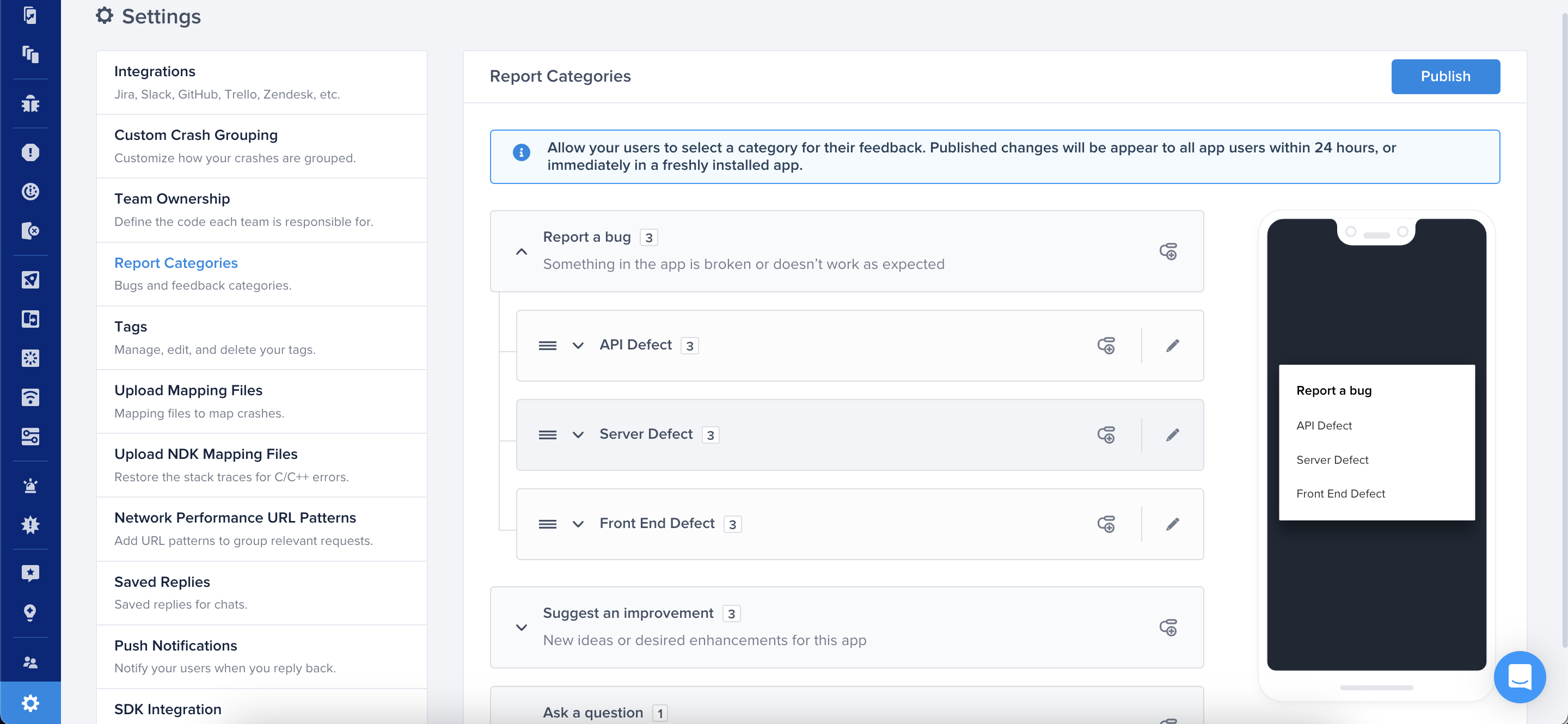
Task: Click add subcategory icon for API Defect
Action: tap(1106, 346)
